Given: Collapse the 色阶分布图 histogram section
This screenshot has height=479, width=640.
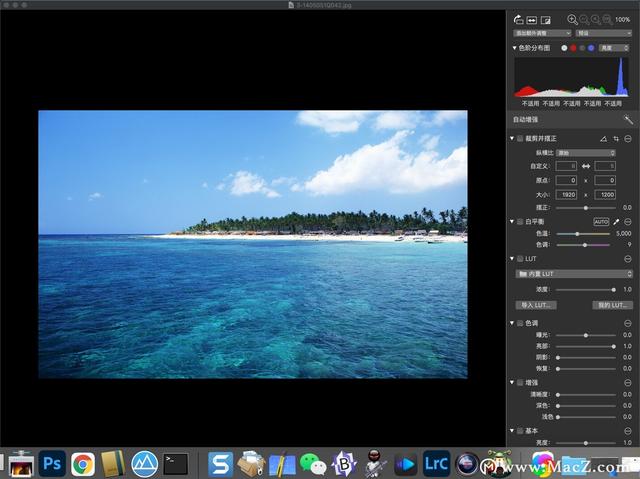Looking at the screenshot, I should coord(514,48).
